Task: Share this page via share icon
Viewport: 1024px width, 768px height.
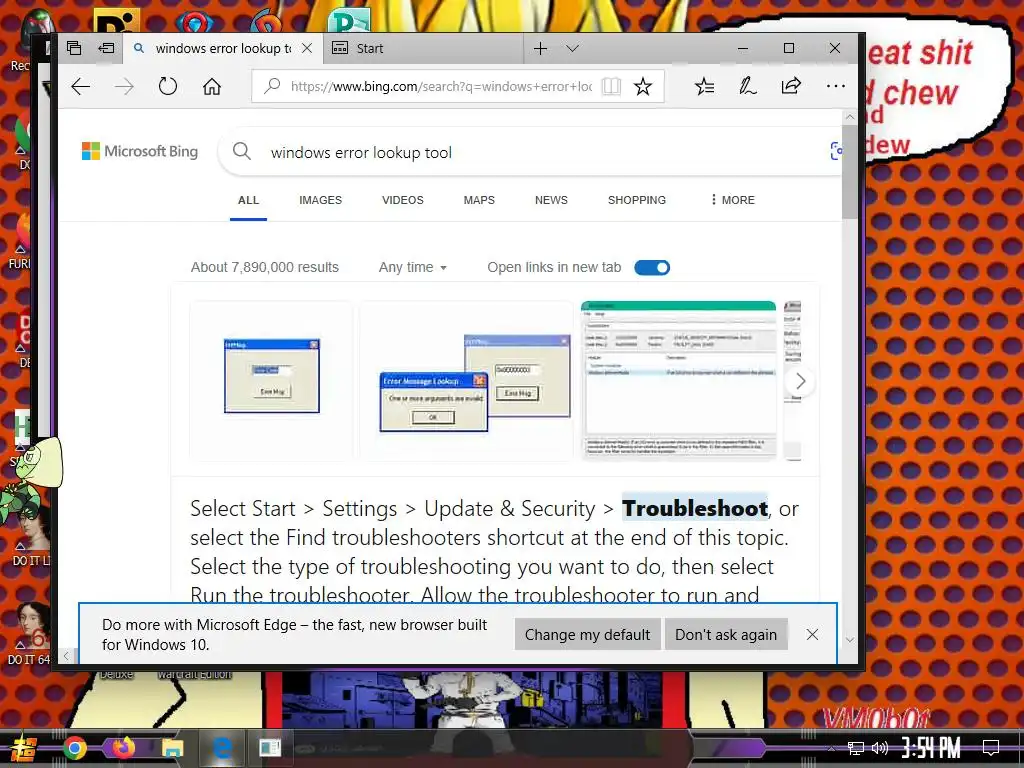Action: click(x=791, y=86)
